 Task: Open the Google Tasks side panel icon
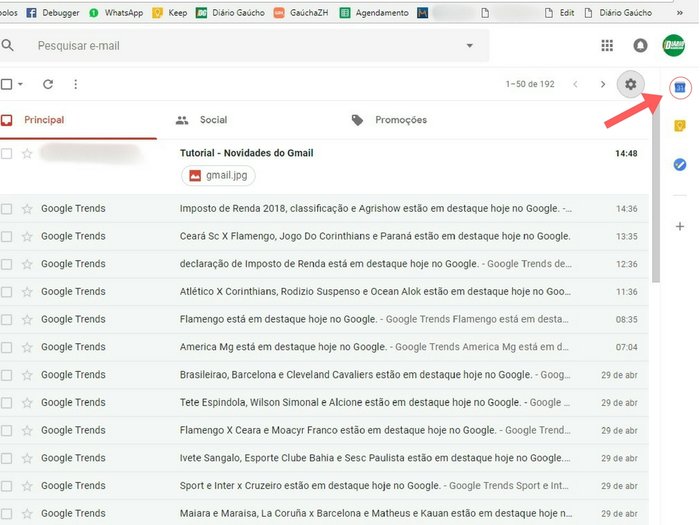[679, 165]
